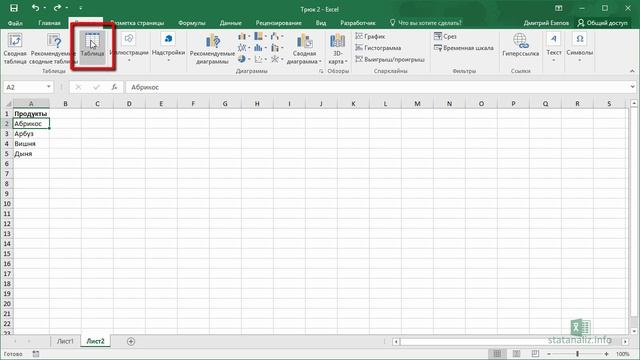This screenshot has width=640, height=360.
Task: Open the Диаграммы dialog launcher
Action: (321, 71)
